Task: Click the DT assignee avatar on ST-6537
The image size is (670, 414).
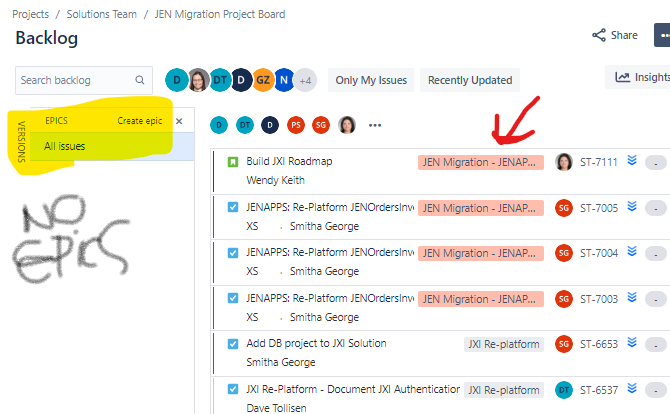Action: click(x=564, y=390)
